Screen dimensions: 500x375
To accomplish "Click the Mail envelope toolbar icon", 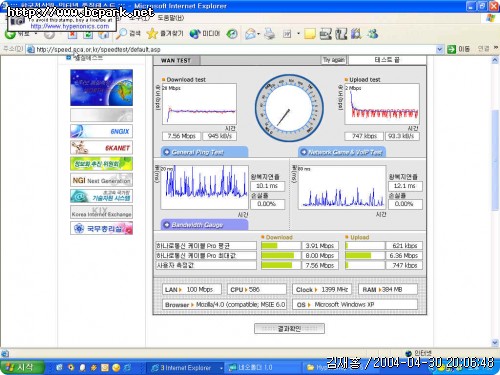I will click(x=250, y=33).
